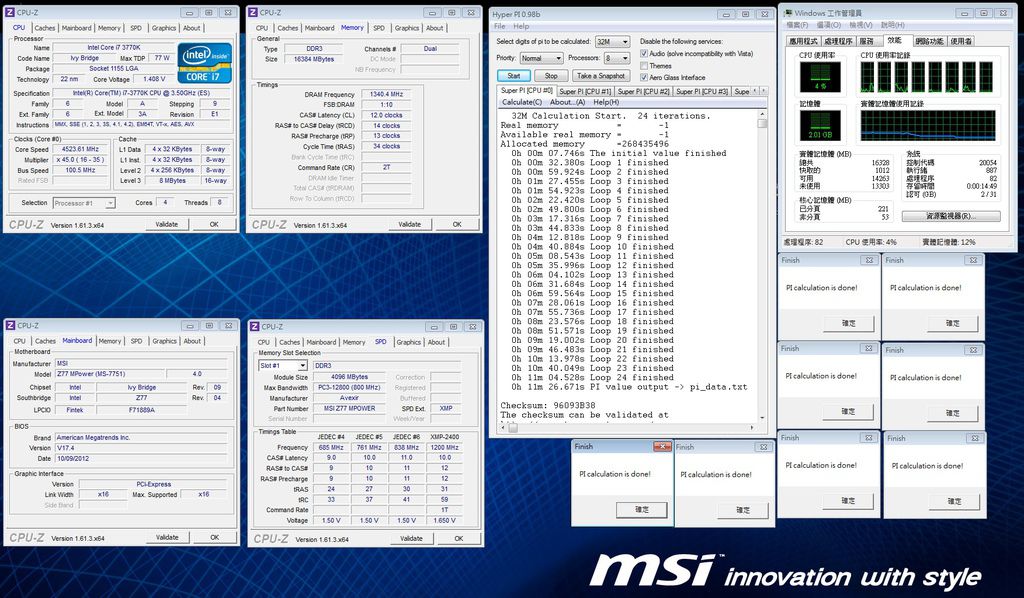Switch to the 網路功能 tab in Task Manager
This screenshot has height=598, width=1024.
point(929,41)
